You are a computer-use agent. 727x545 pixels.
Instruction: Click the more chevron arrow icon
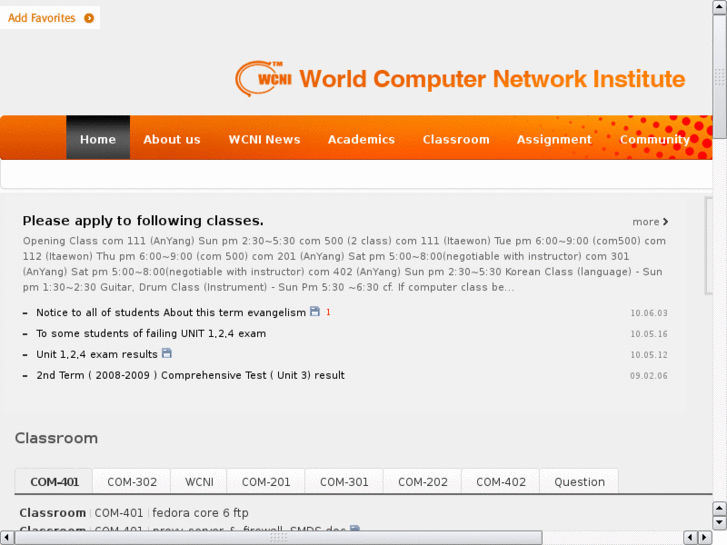point(665,222)
